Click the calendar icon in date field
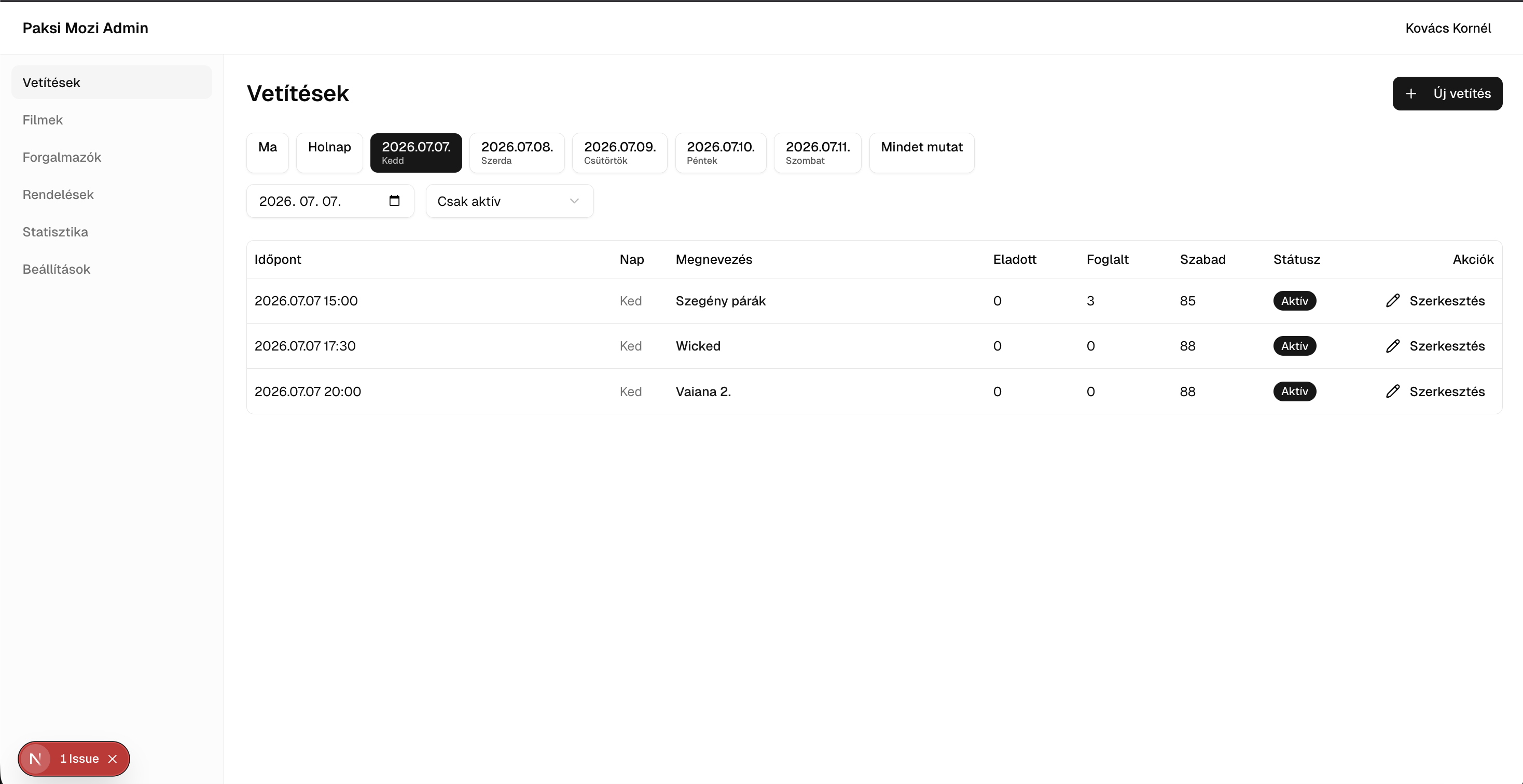 pyautogui.click(x=394, y=201)
